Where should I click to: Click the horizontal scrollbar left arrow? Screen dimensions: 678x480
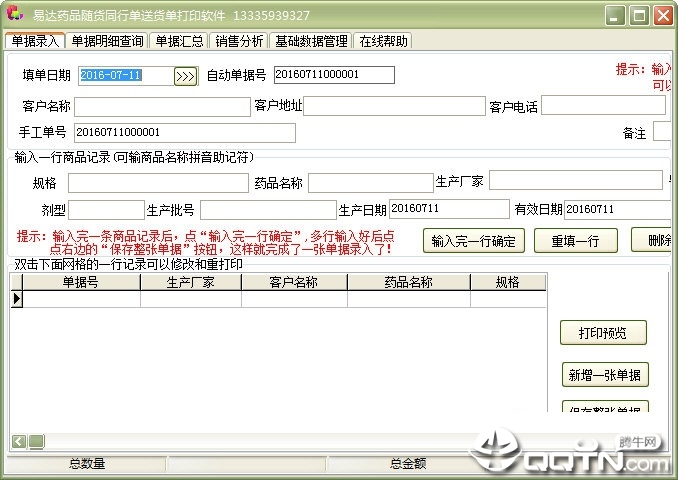click(19, 442)
